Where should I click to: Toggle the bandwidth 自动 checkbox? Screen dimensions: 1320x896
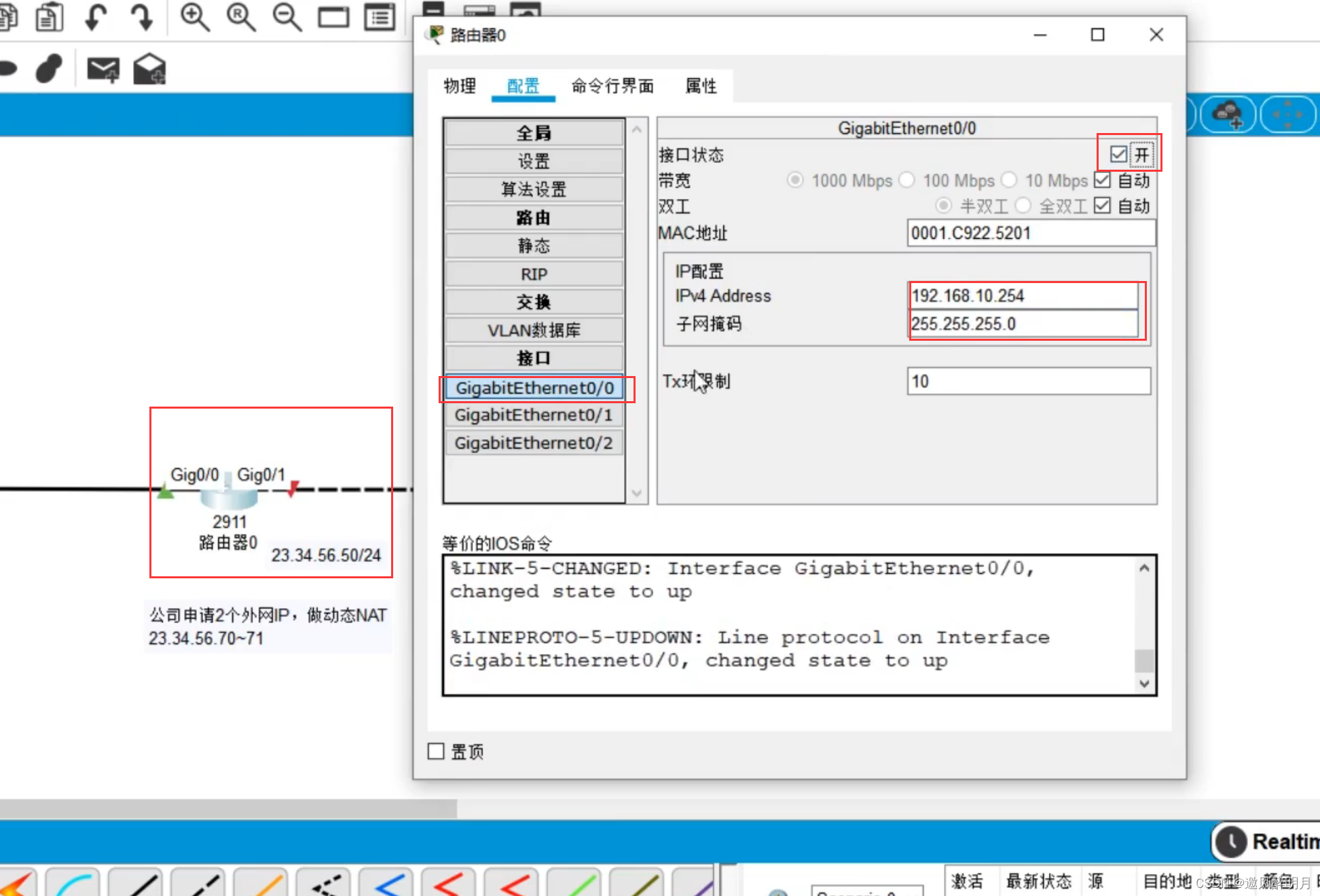click(x=1103, y=180)
